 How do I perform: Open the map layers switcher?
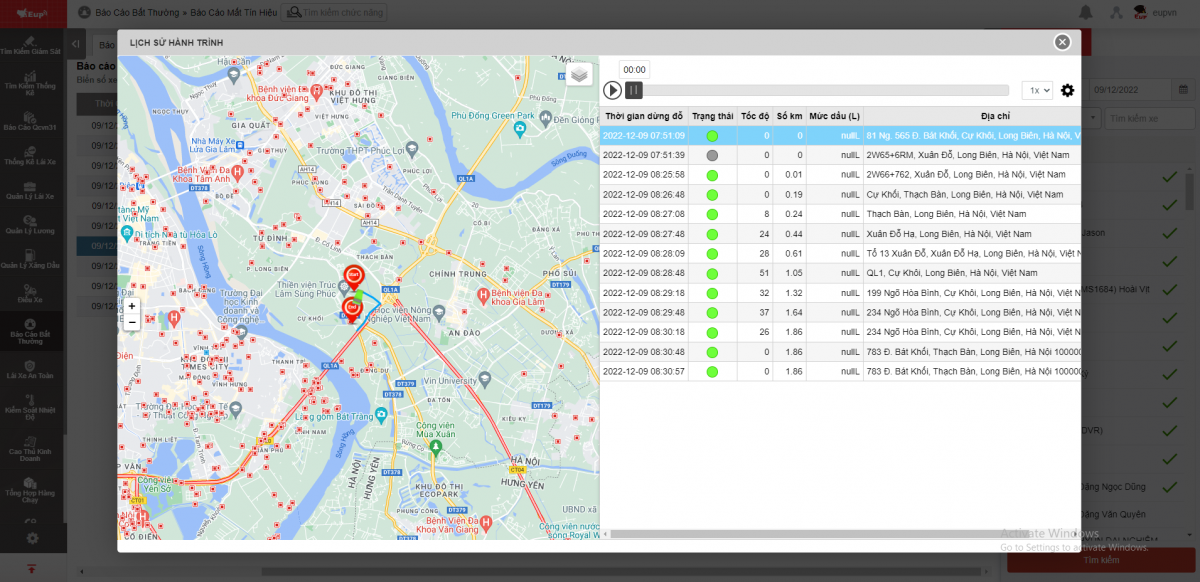[x=579, y=75]
